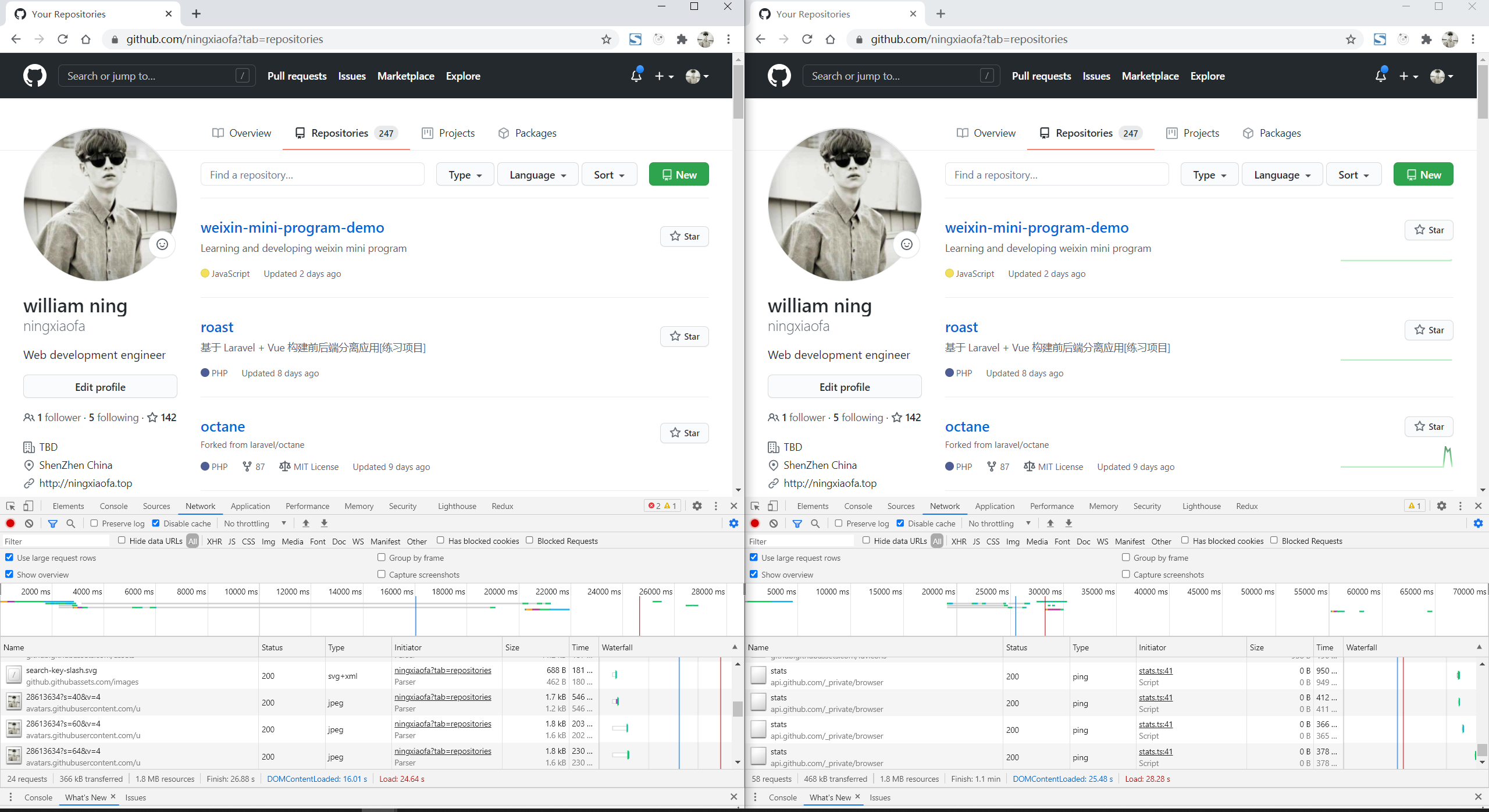Open http://ningxiaofa.top link in left window
The width and height of the screenshot is (1489, 812).
(x=86, y=483)
